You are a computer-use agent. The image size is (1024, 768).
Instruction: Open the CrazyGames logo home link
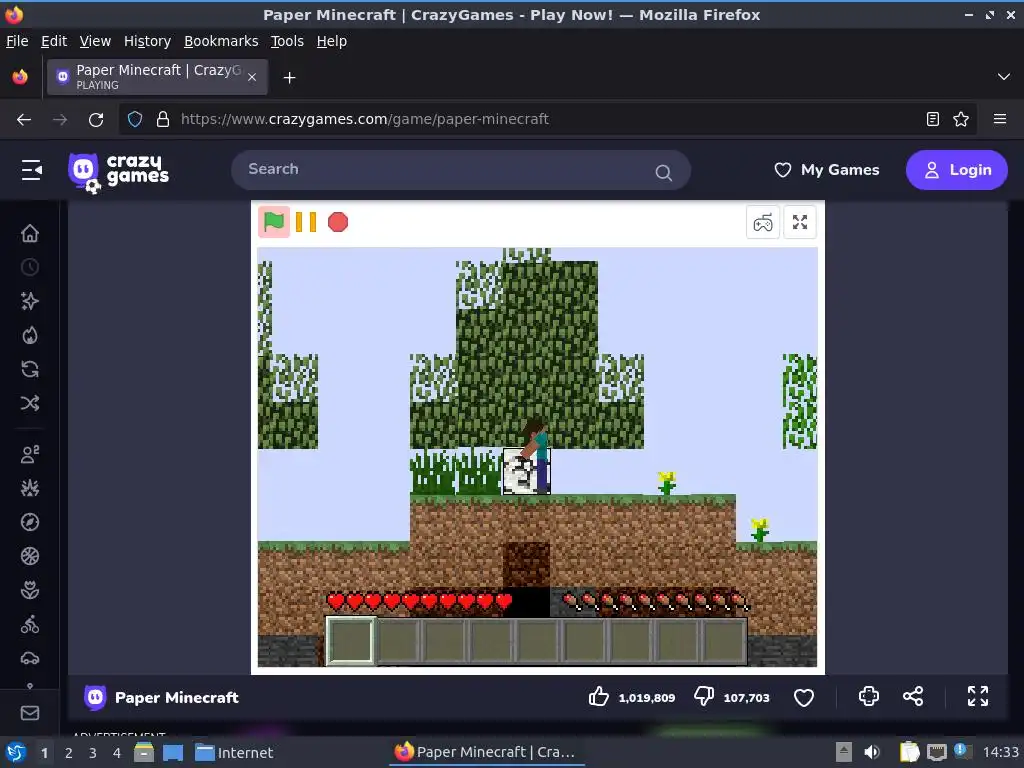point(118,172)
